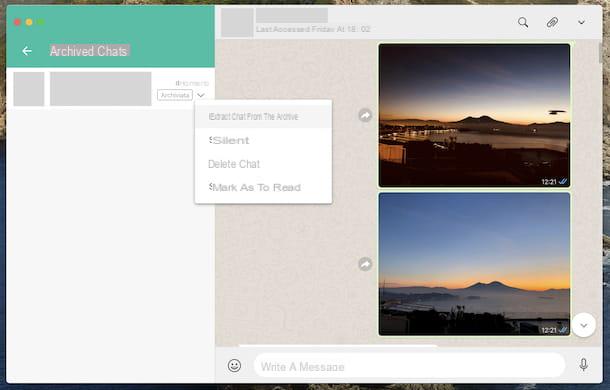Viewport: 610px width, 390px height.
Task: Open the chat header menu chevron
Action: 581,22
